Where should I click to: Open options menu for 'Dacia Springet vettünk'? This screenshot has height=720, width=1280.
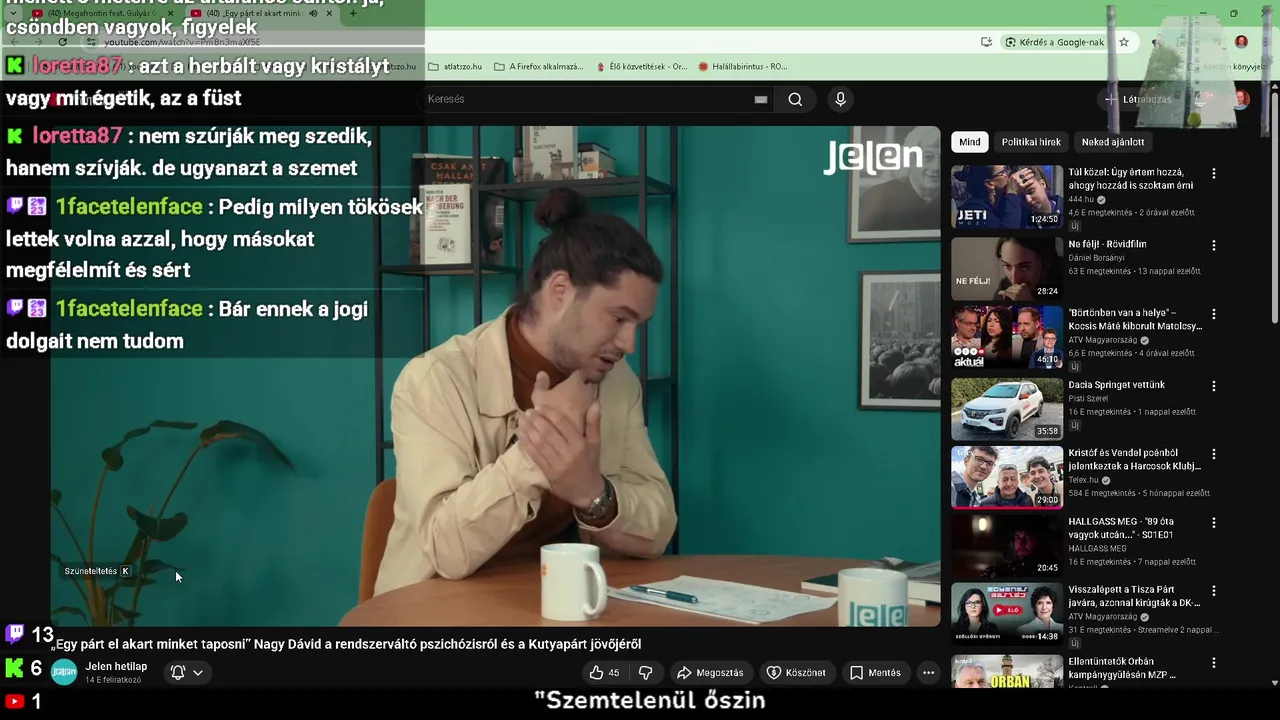[1214, 386]
